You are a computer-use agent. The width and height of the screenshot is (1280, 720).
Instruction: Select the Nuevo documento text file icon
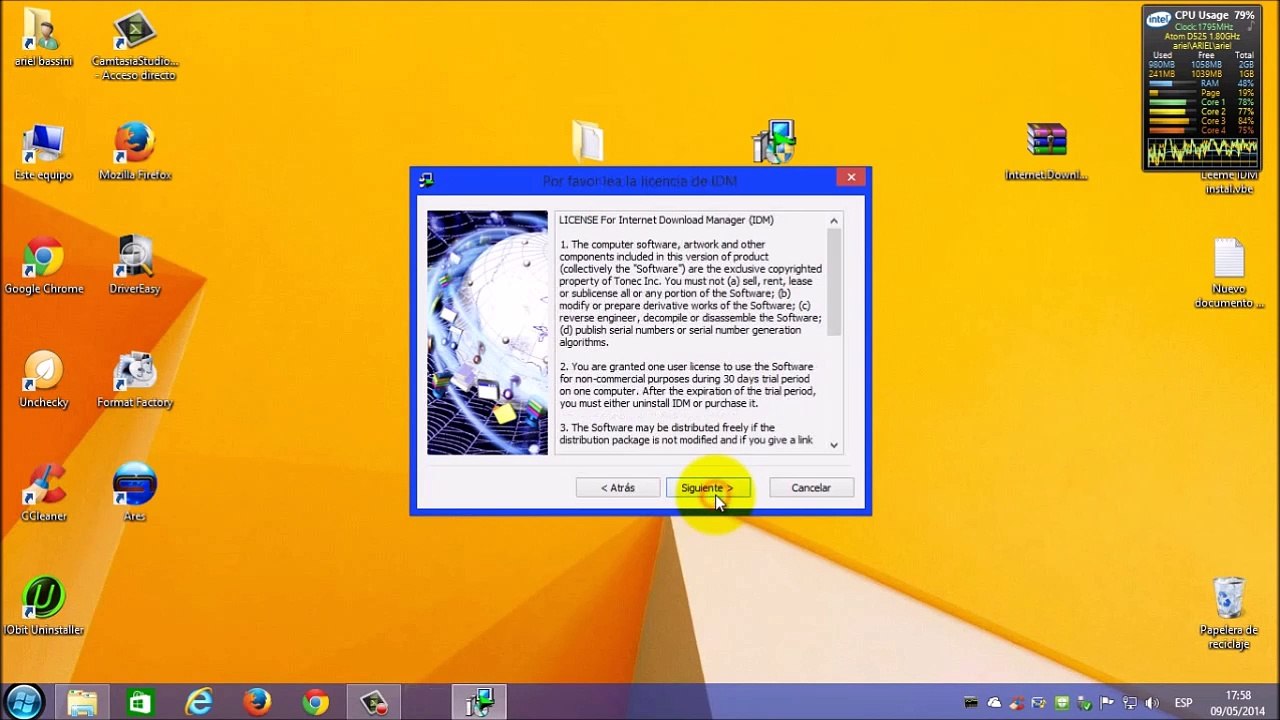[x=1229, y=274]
